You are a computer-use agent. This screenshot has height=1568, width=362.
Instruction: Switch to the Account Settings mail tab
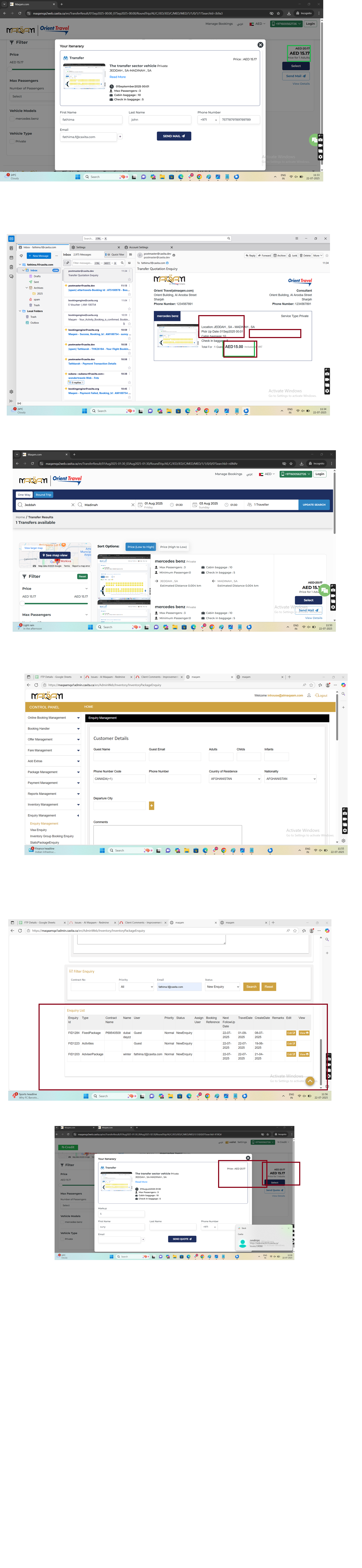pyautogui.click(x=138, y=247)
